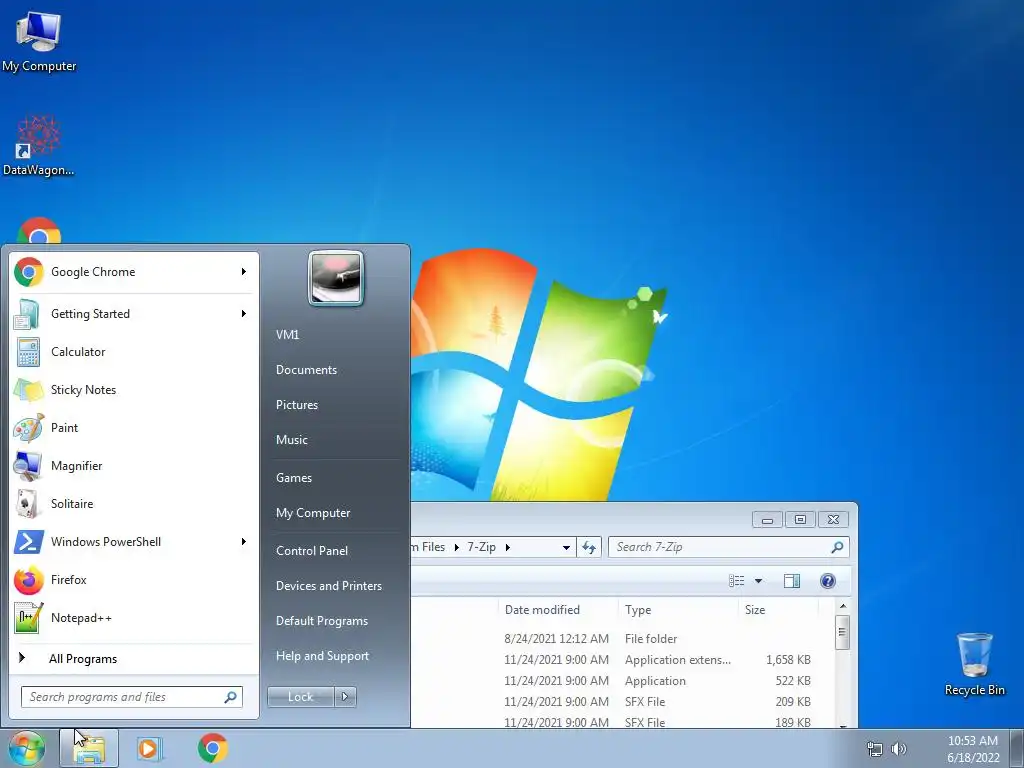1024x768 pixels.
Task: Click magnifier in Start menu search box
Action: point(230,697)
